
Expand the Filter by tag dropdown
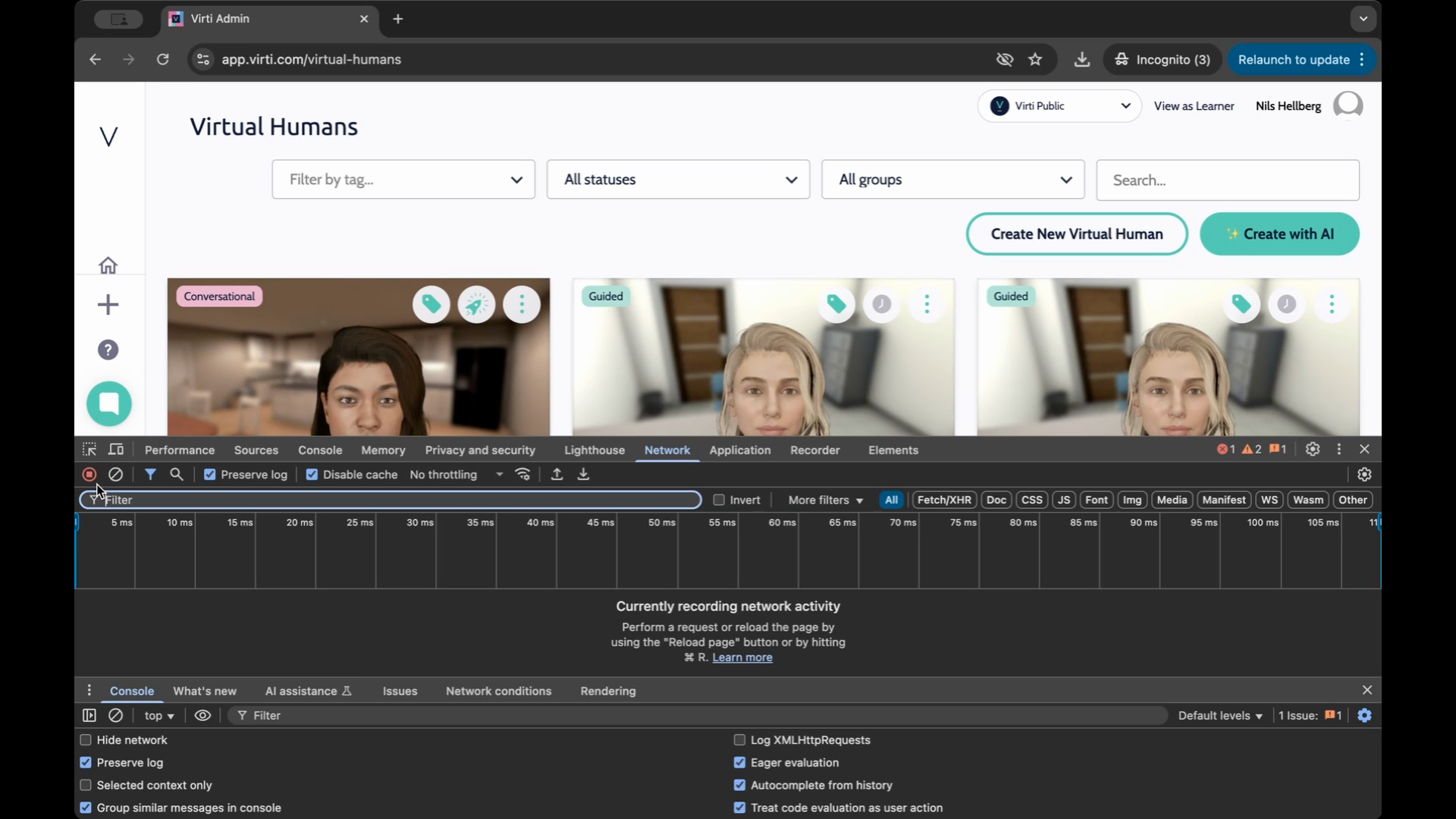[403, 180]
